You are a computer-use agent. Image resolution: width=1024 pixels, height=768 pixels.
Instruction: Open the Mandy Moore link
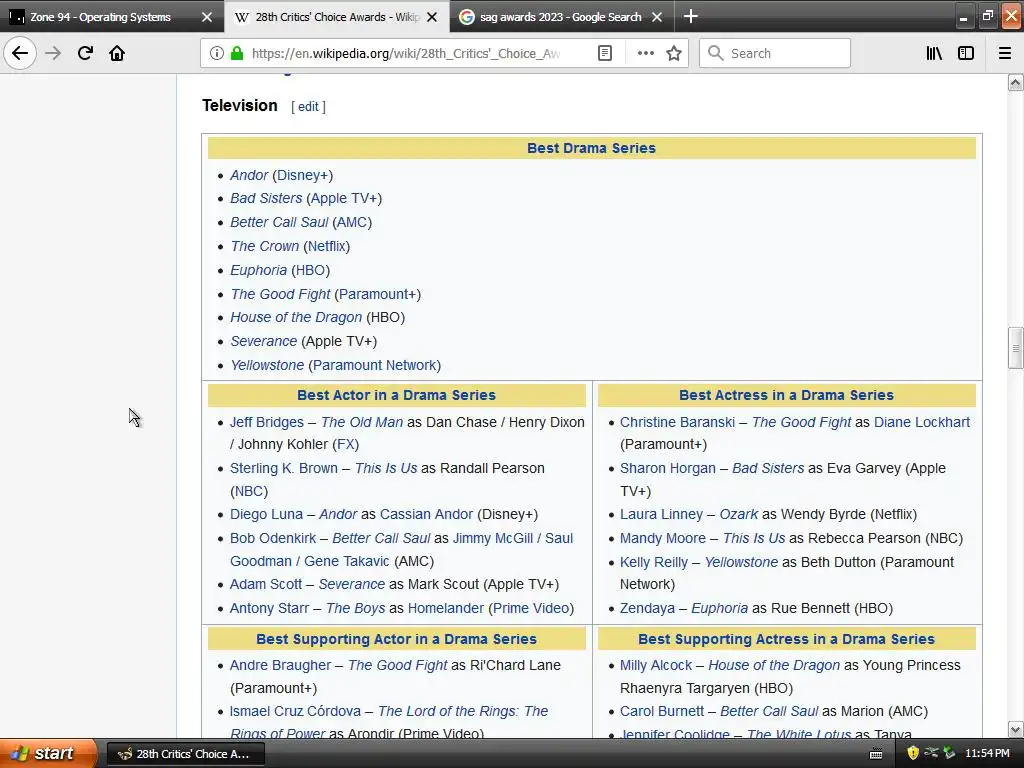tap(662, 538)
